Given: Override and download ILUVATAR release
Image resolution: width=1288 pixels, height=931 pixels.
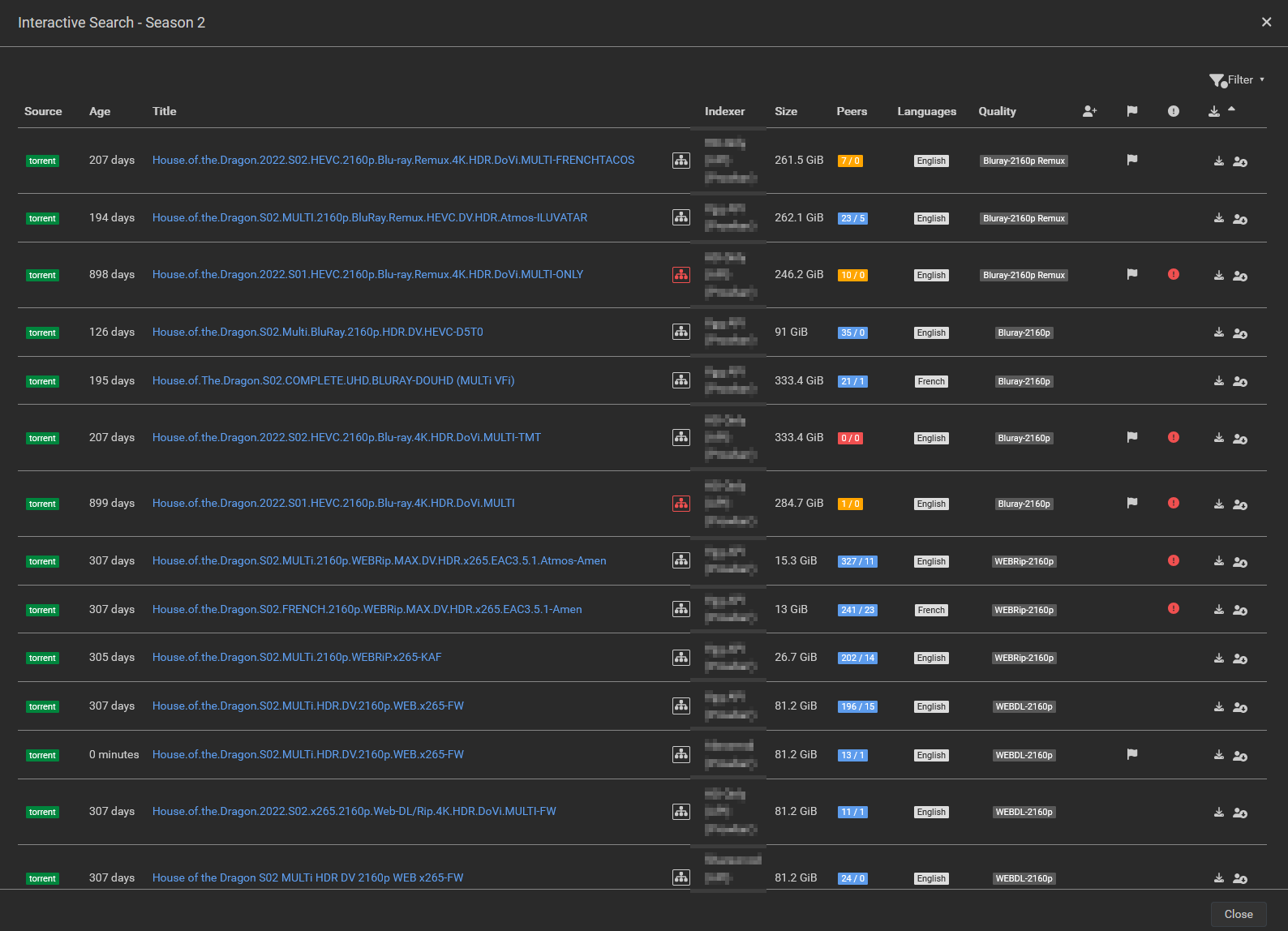Looking at the screenshot, I should [1240, 219].
